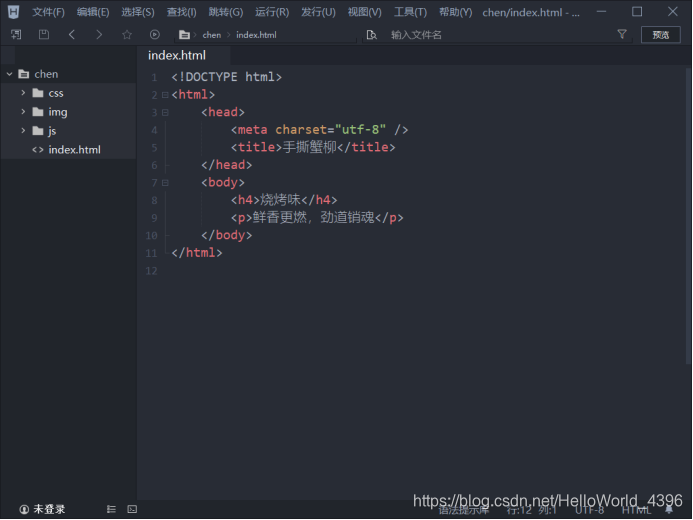Click the notification bell icon in status bar
The image size is (693, 520).
669,510
